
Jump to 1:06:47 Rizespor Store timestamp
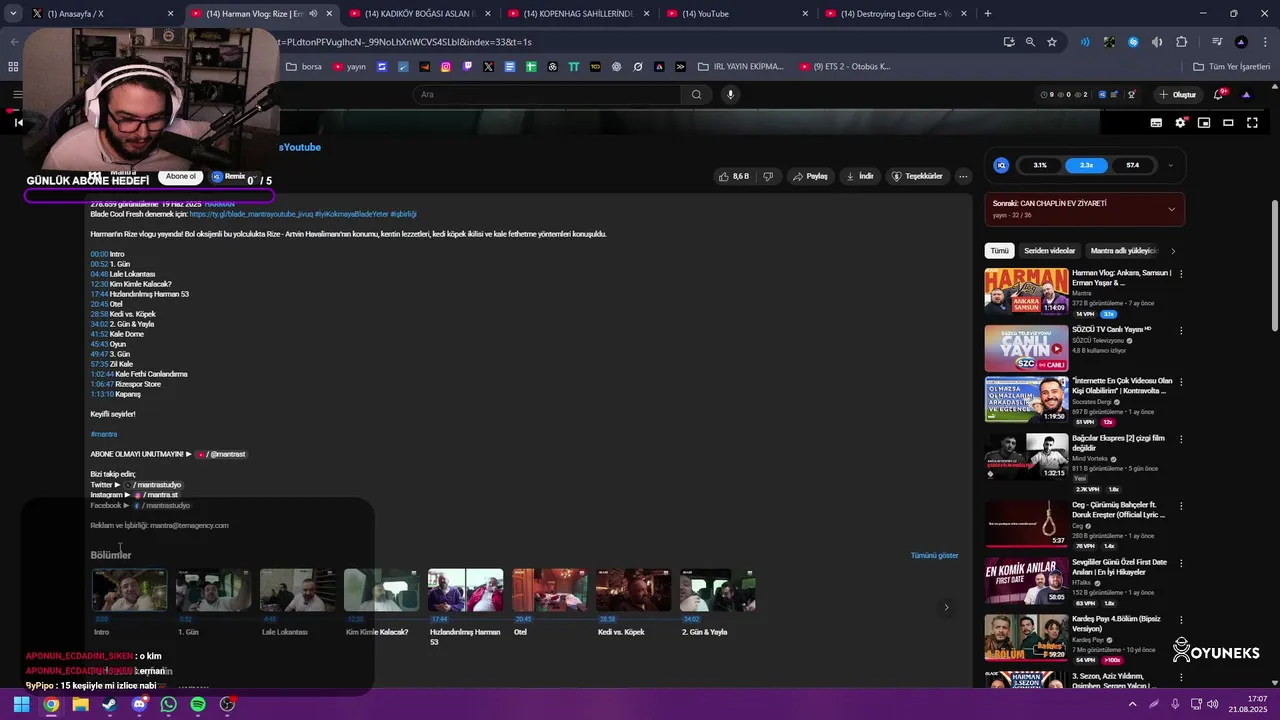(x=102, y=384)
